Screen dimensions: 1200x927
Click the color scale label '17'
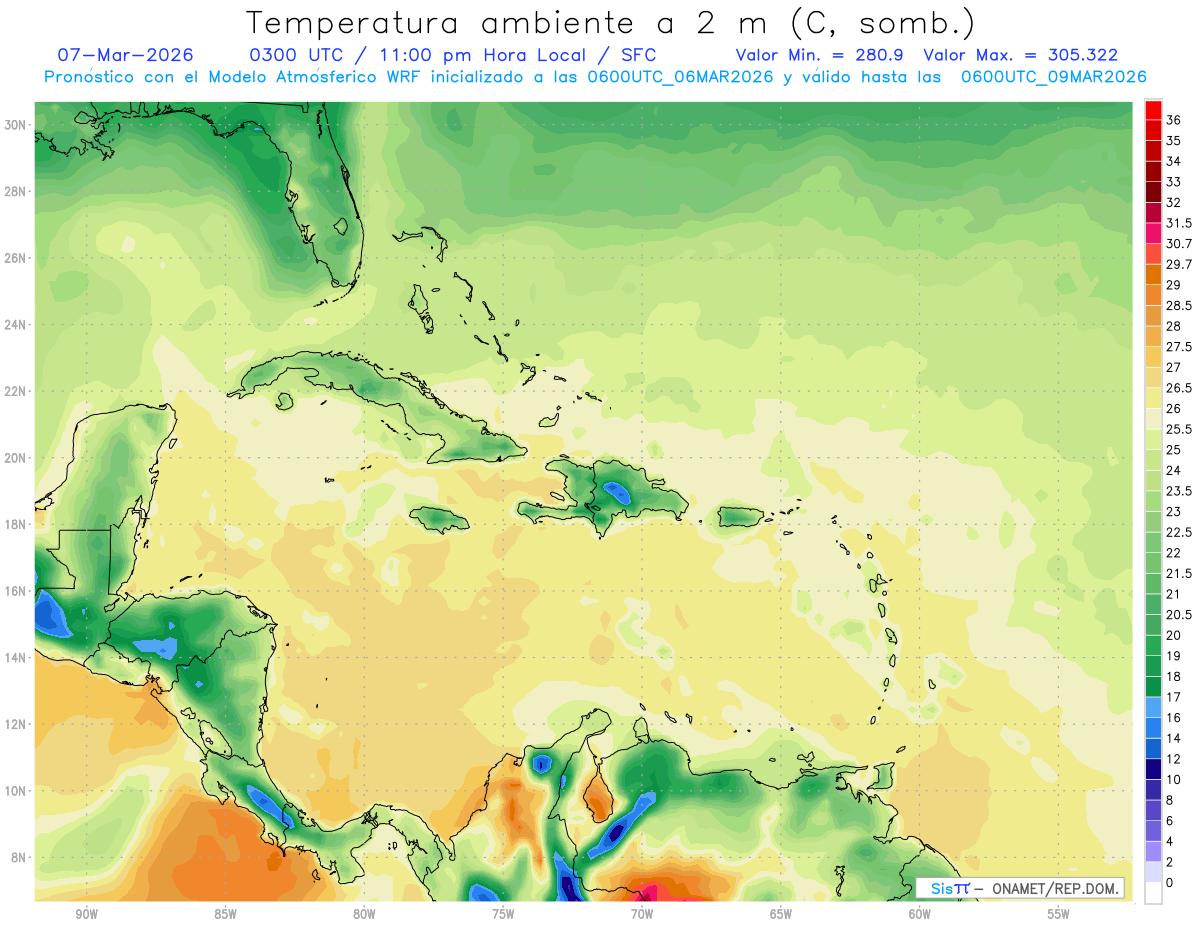(1174, 697)
